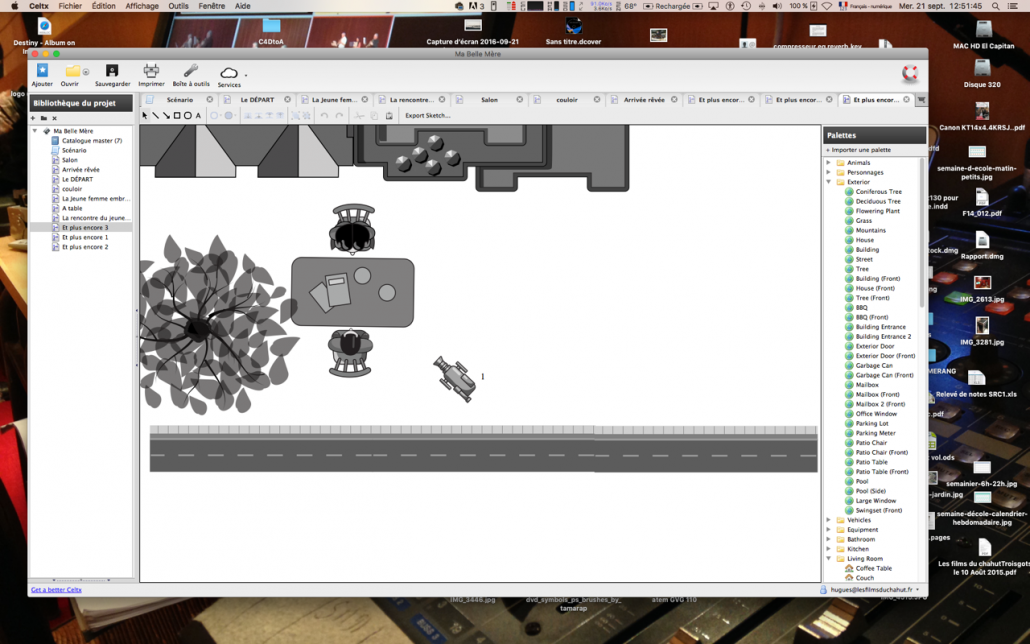Expand the Equipment palette folder
Viewport: 1030px width, 644px height.
(828, 530)
